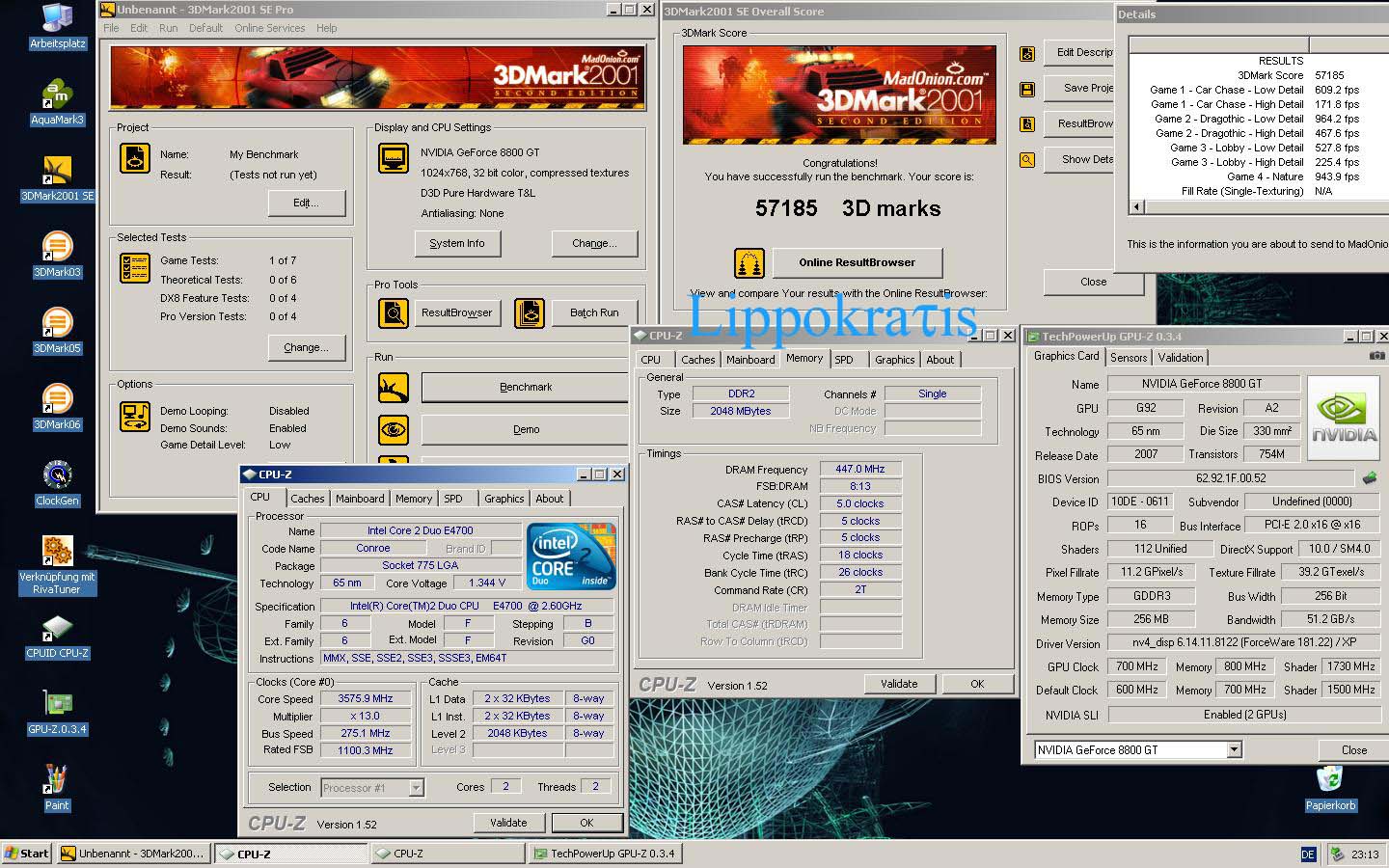Click the left scroll arrow in Details results

(1136, 206)
